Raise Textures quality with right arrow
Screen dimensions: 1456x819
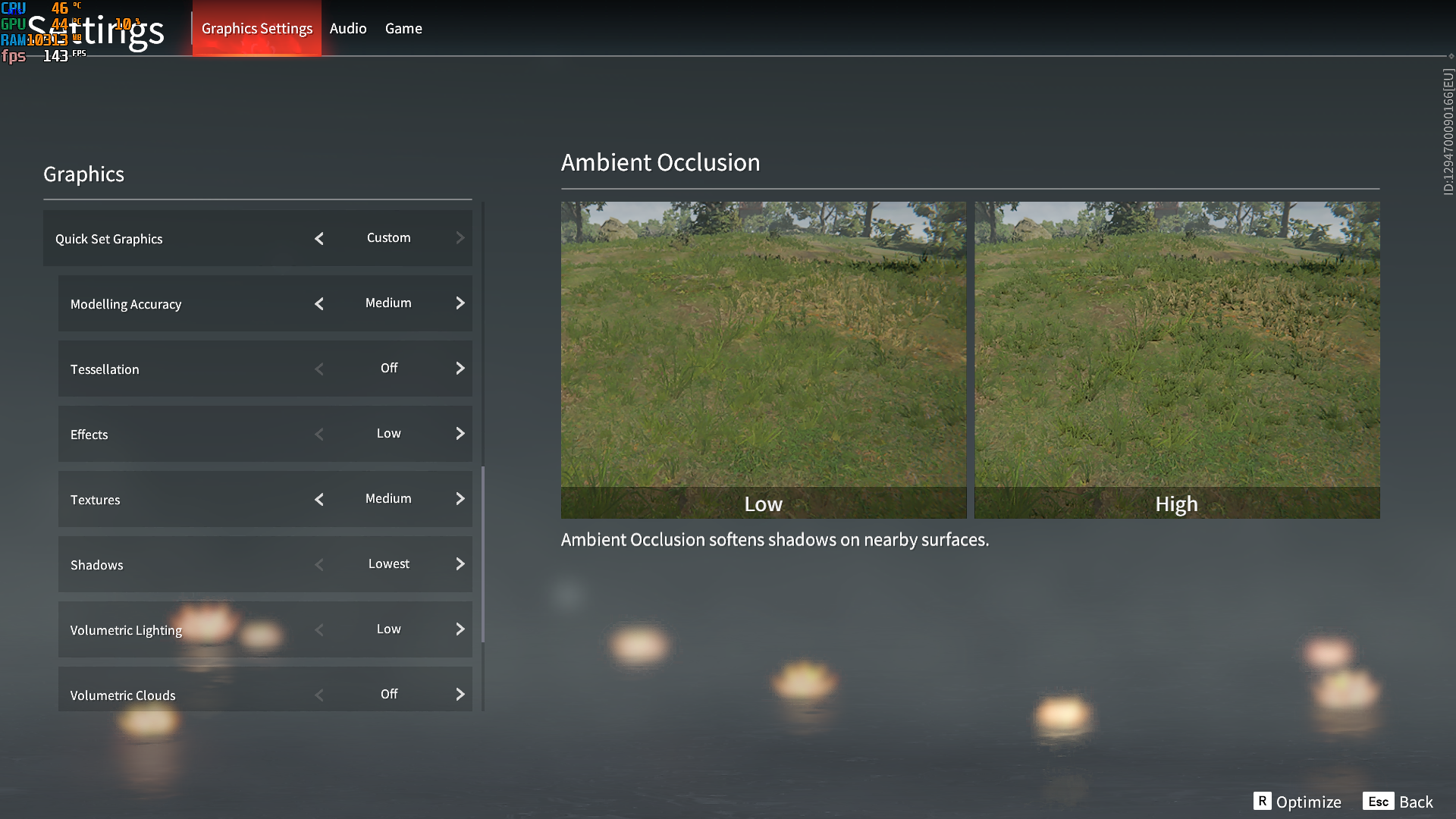[x=460, y=499]
